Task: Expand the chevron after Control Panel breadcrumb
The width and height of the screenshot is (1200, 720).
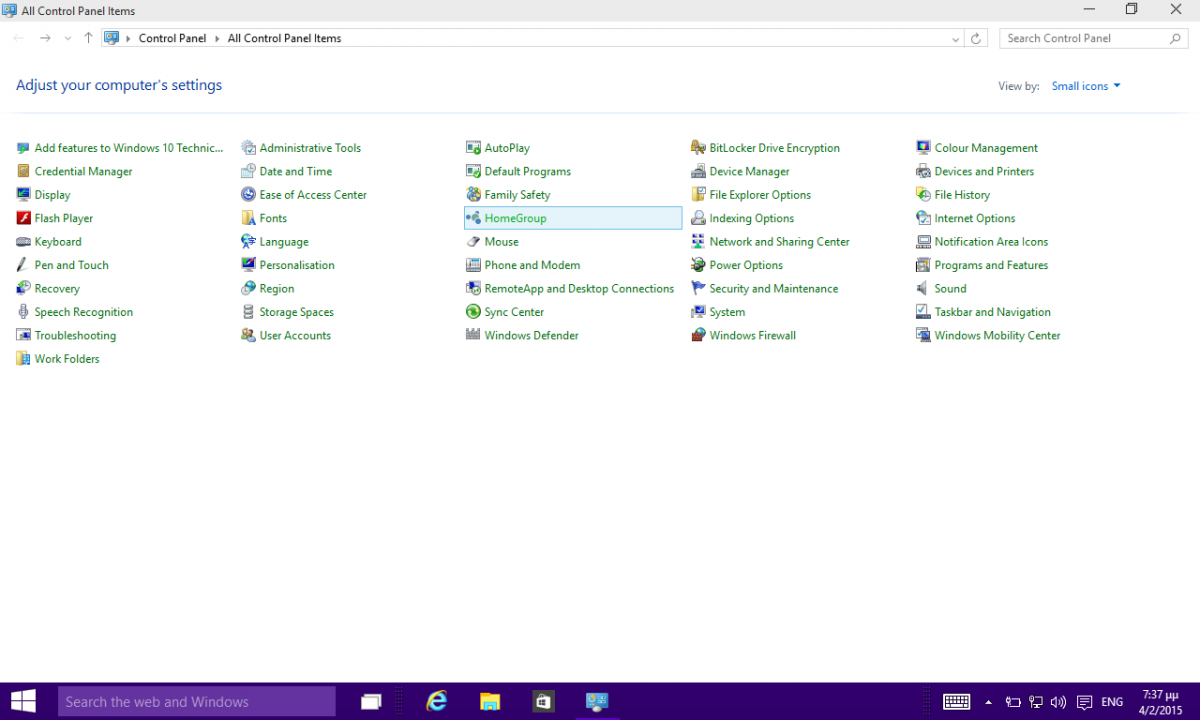Action: [x=217, y=38]
